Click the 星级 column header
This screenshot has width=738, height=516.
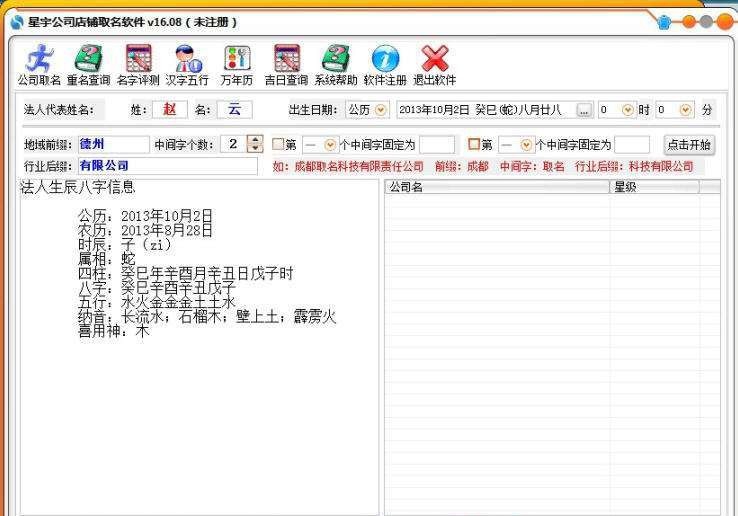(x=655, y=187)
